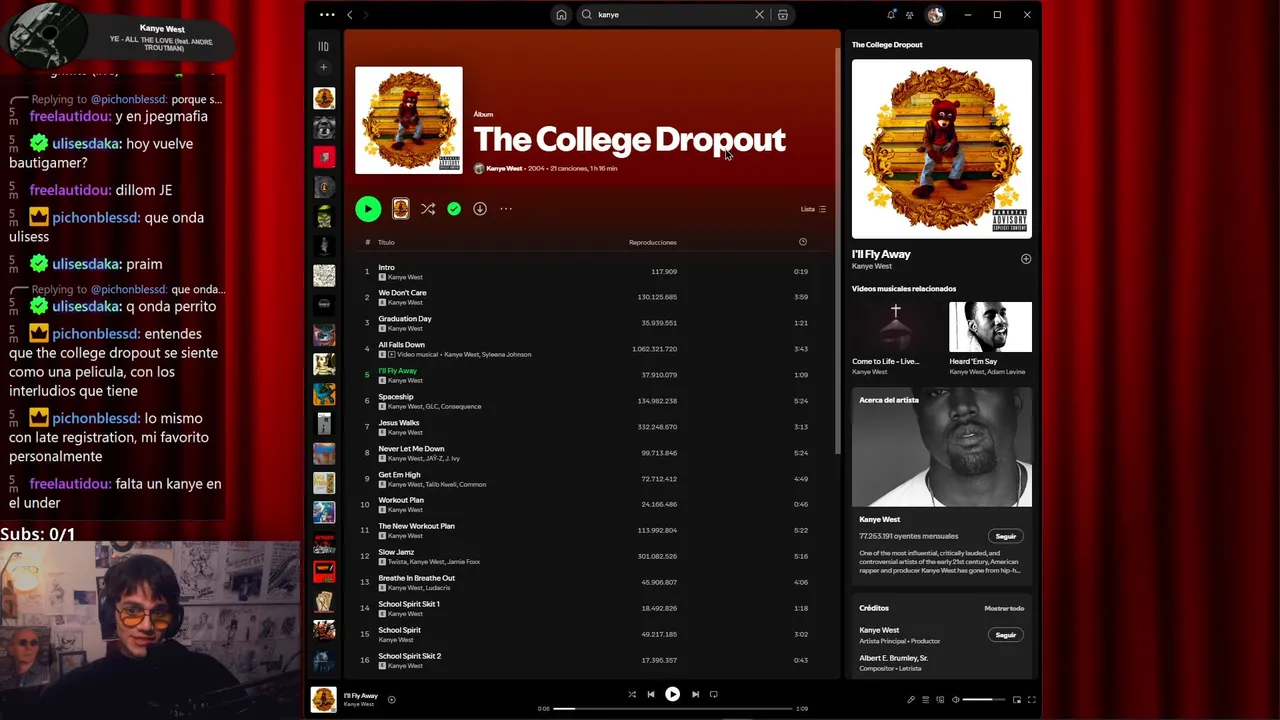Open the now-playing album thumbnail bottom left
This screenshot has width=1280, height=720.
coord(323,699)
